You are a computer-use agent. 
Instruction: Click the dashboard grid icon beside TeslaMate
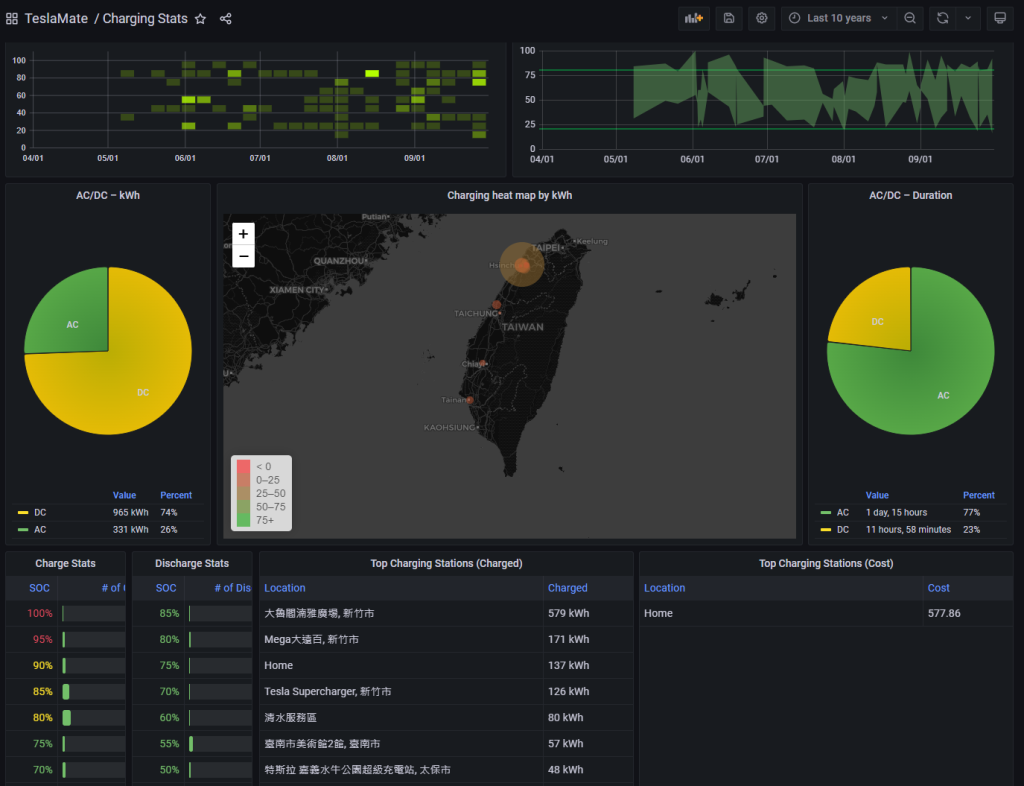click(12, 19)
